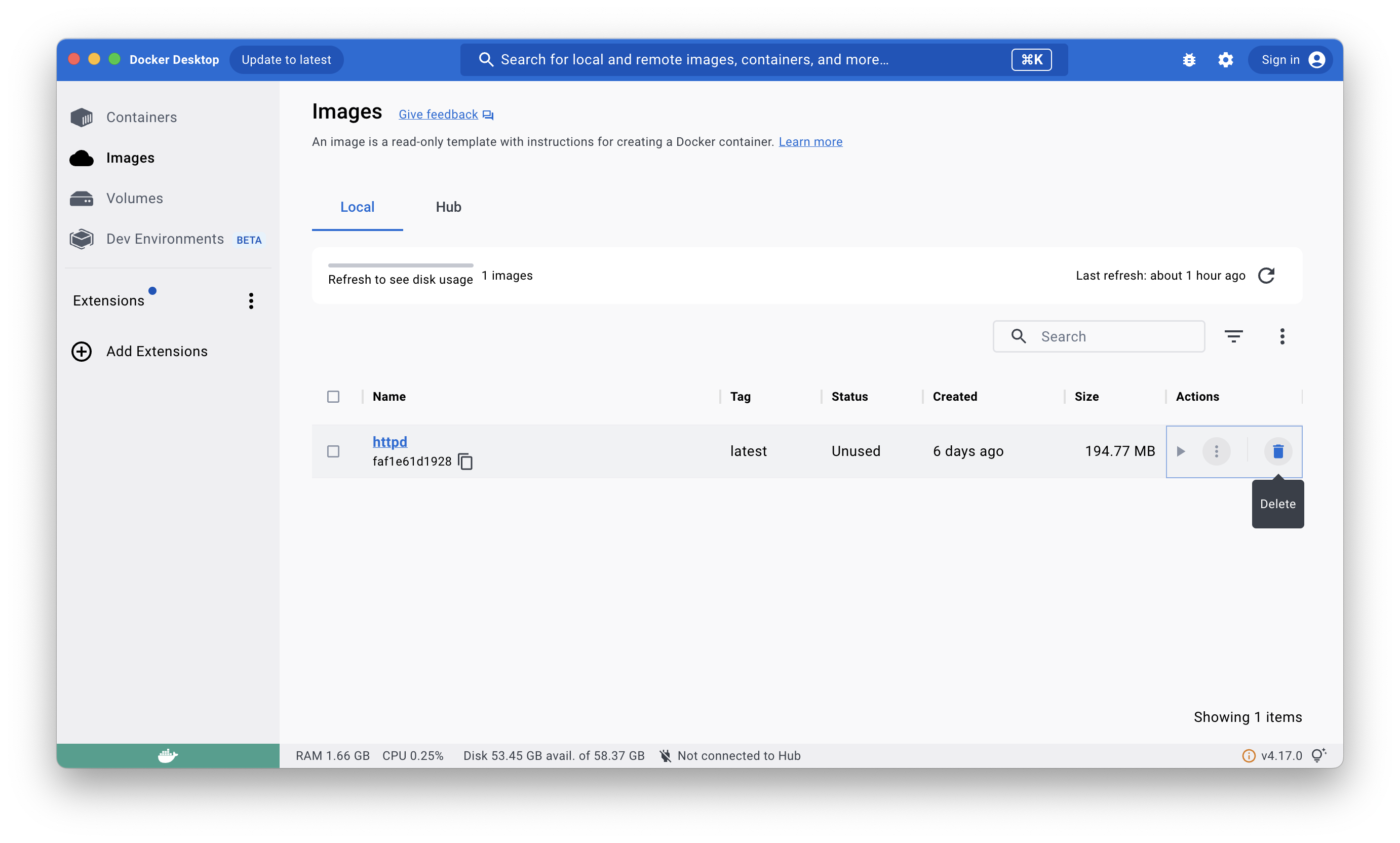Run the httpd image with play button
The image size is (1400, 843).
click(x=1181, y=451)
